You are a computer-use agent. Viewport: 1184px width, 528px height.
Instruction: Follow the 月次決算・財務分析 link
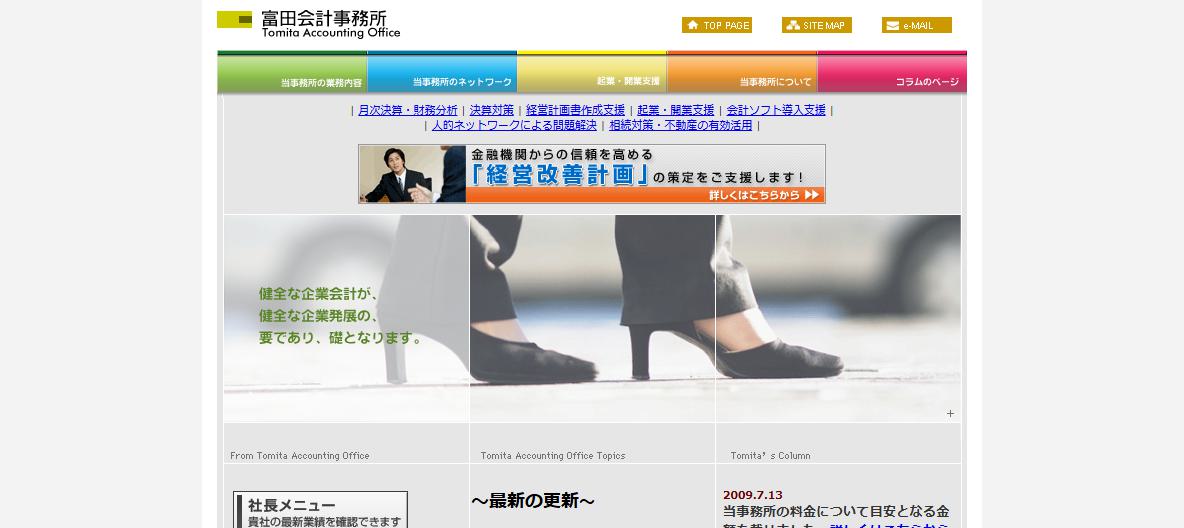coord(408,110)
